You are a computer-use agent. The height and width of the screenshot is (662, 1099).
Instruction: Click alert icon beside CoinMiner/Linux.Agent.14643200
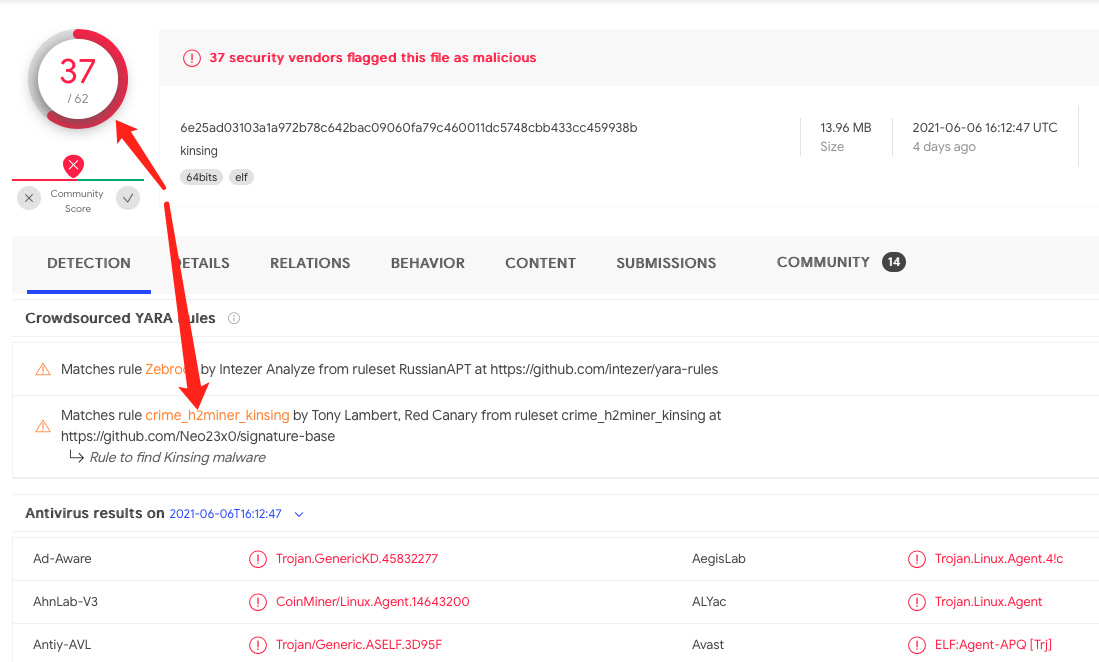pos(258,602)
